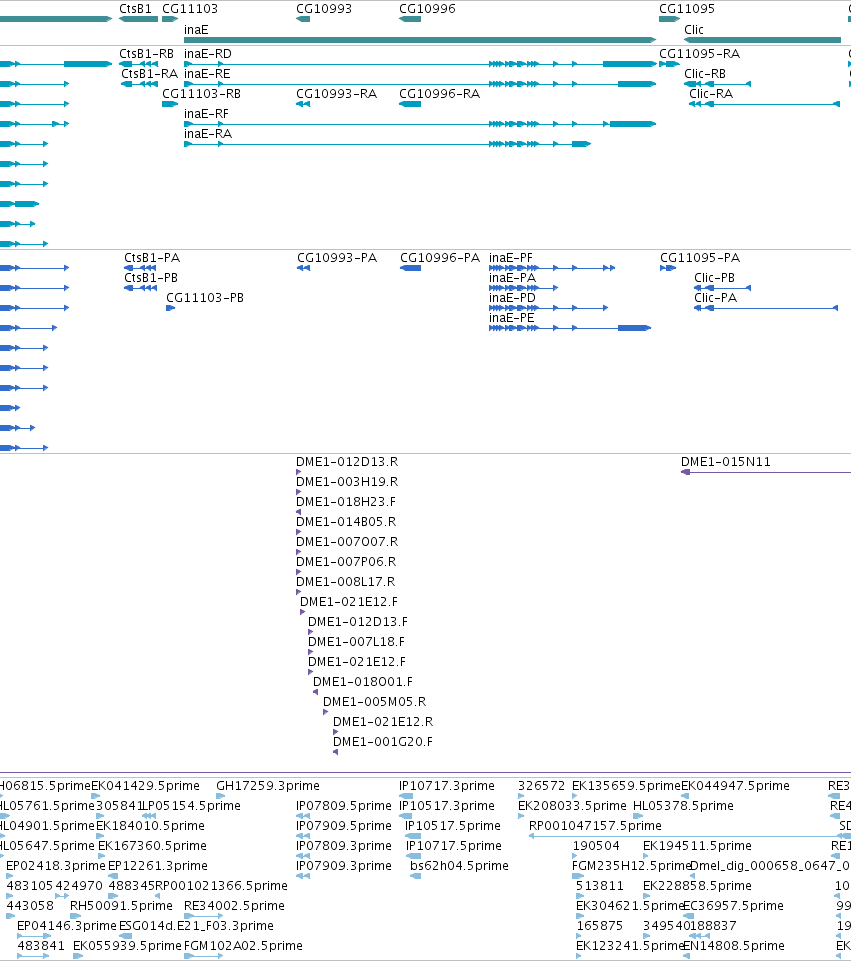Click the inaE-PA protein label

512,278
